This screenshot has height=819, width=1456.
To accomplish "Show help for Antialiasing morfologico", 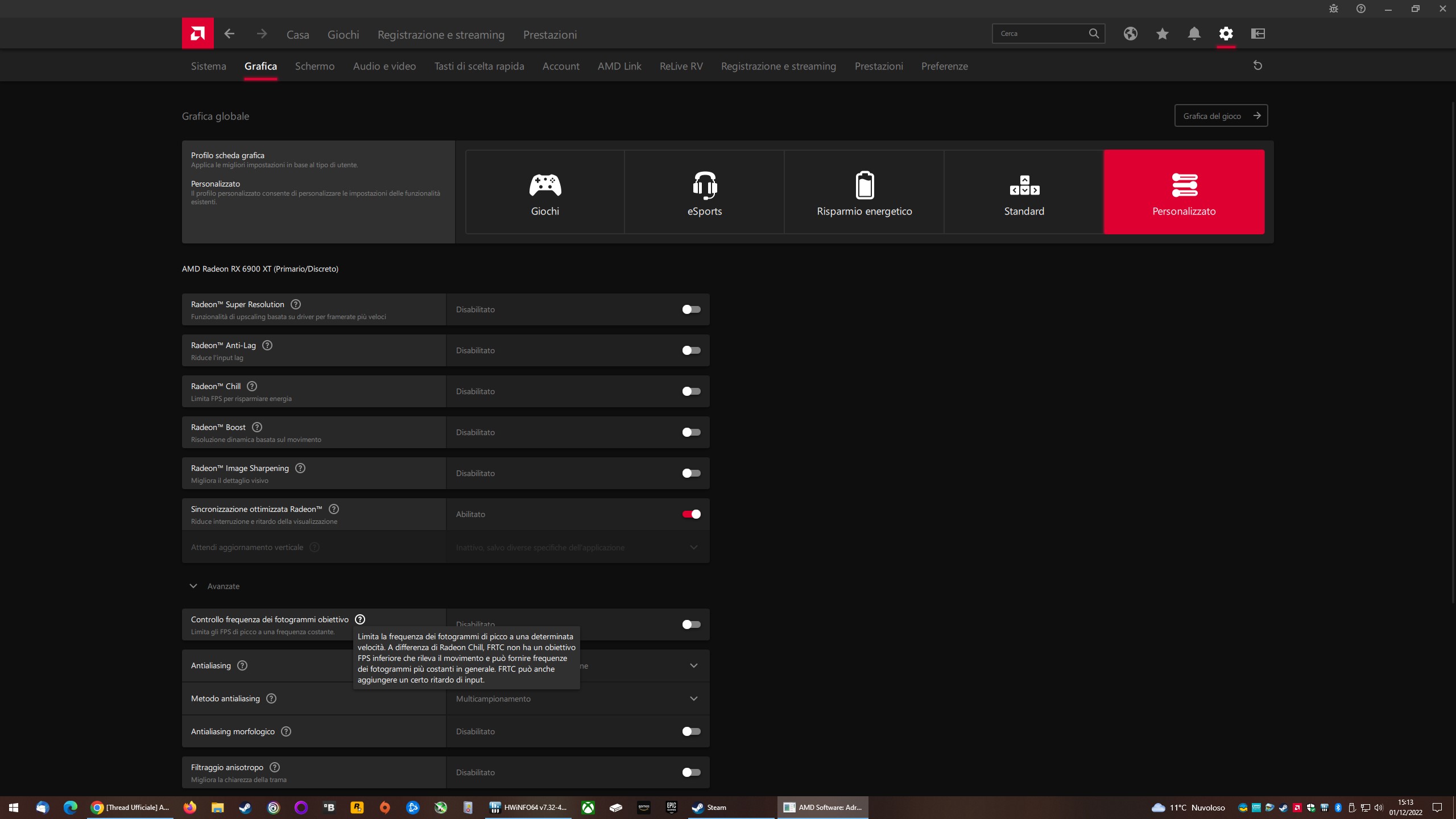I will pos(286,731).
